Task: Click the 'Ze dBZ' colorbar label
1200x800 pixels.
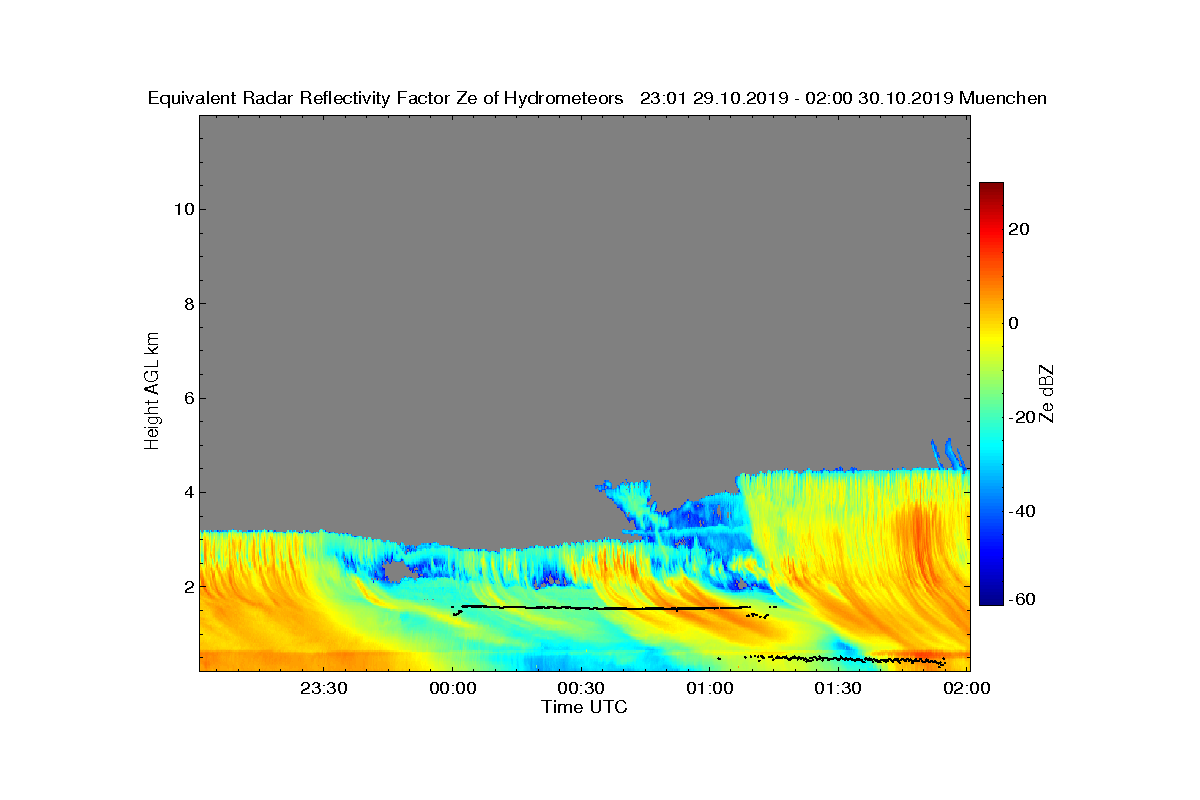Action: (x=1047, y=394)
